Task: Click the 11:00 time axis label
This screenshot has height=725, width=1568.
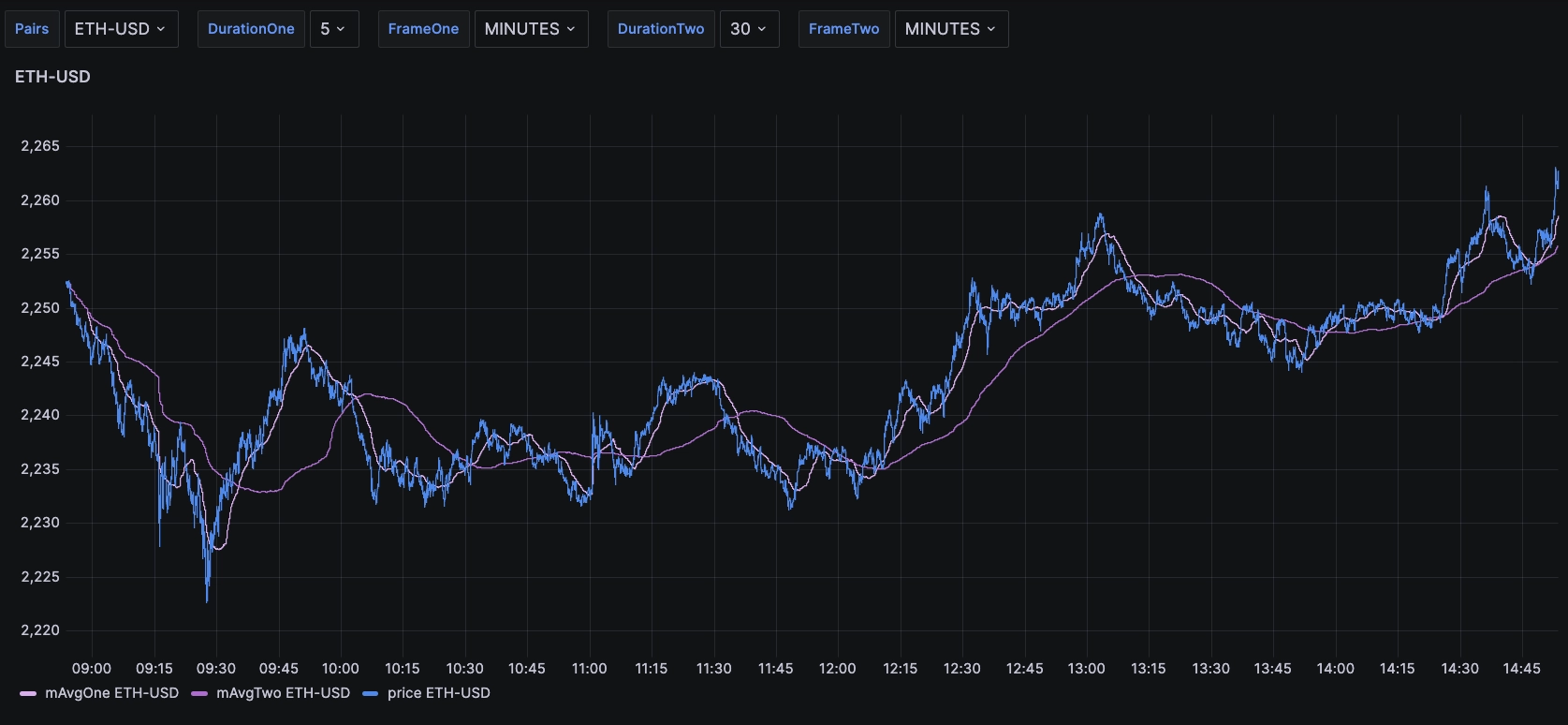Action: [x=590, y=669]
